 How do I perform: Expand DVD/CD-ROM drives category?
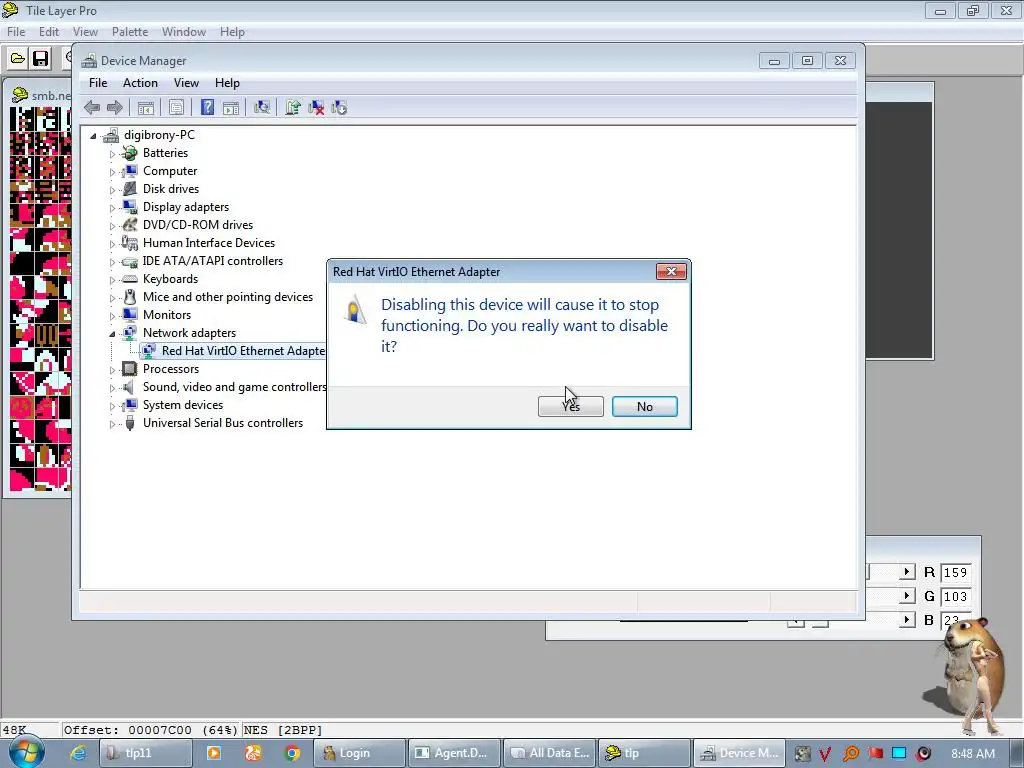[x=112, y=225]
